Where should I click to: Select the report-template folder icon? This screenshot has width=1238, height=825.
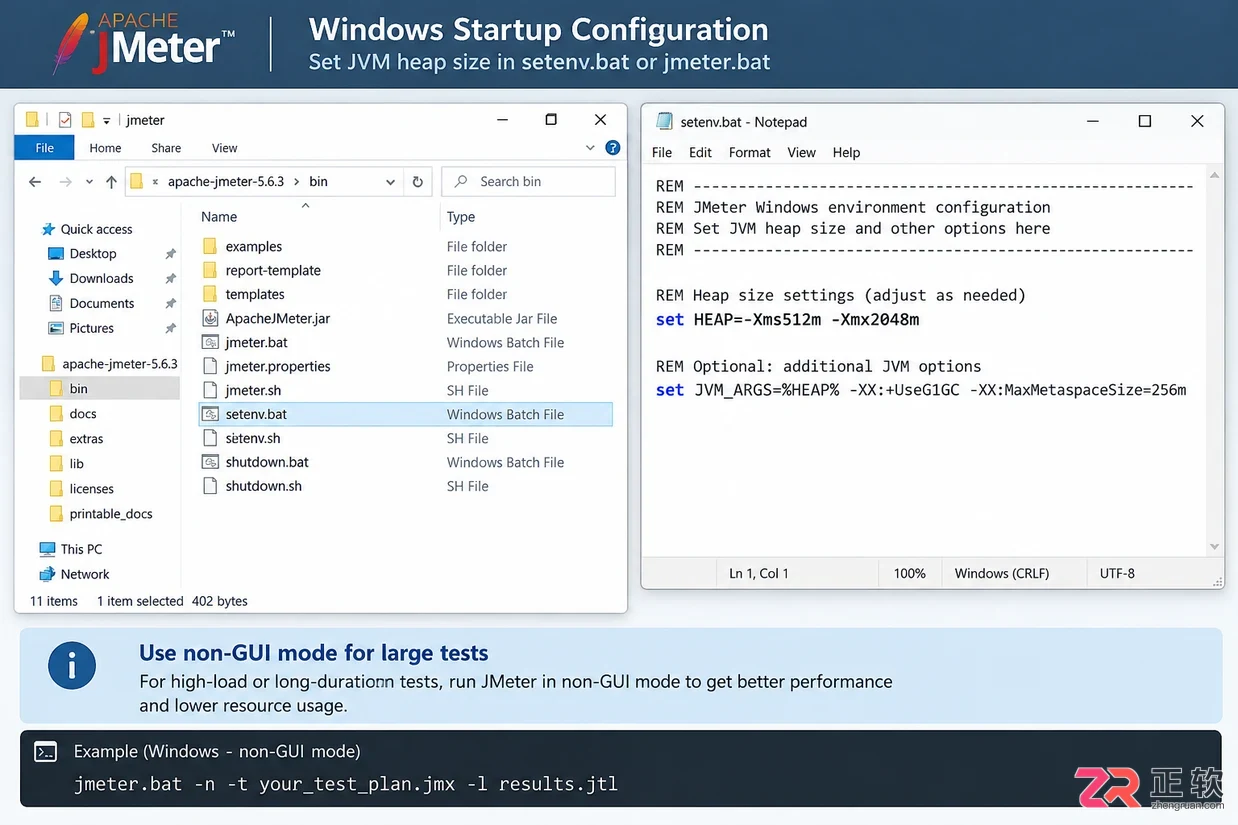pos(210,270)
